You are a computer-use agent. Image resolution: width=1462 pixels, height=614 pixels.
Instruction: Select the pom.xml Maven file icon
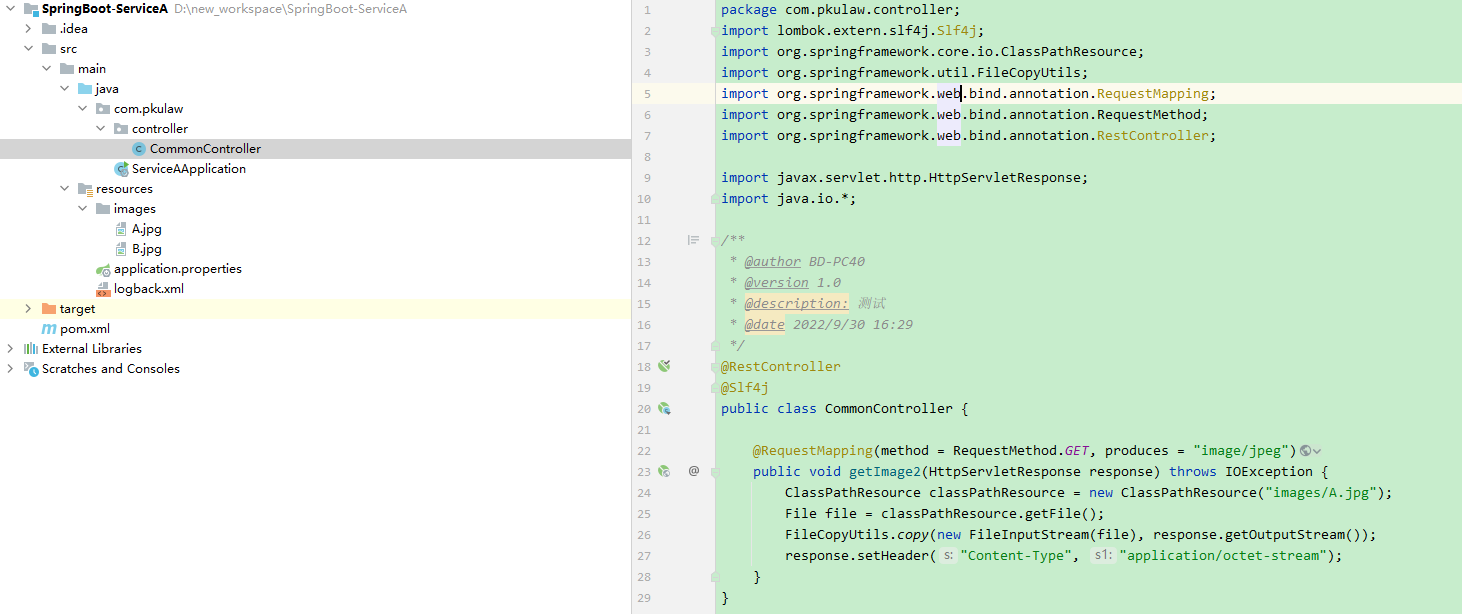(49, 329)
